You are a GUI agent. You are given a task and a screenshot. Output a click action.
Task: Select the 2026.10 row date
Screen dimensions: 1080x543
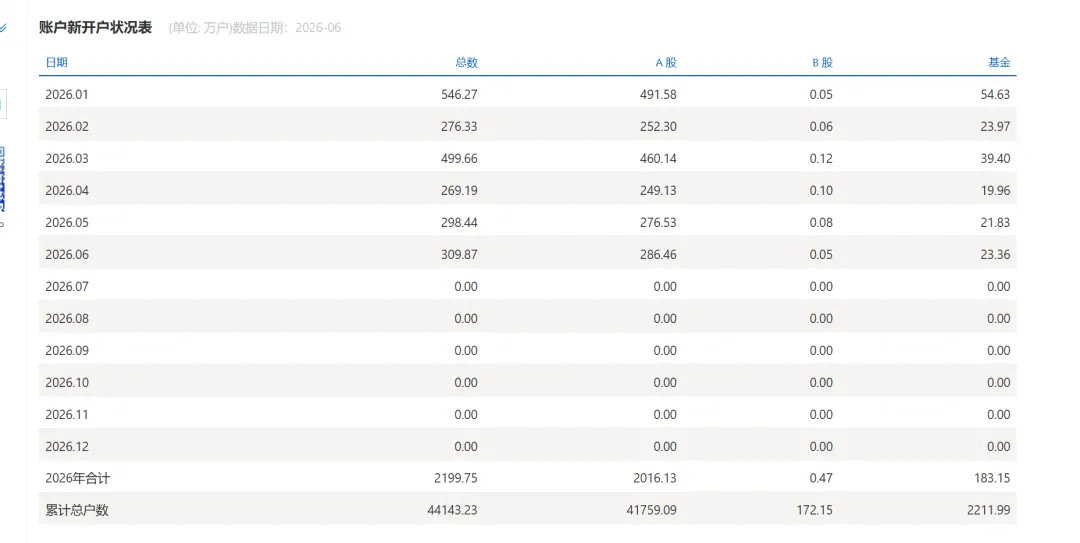tap(67, 382)
